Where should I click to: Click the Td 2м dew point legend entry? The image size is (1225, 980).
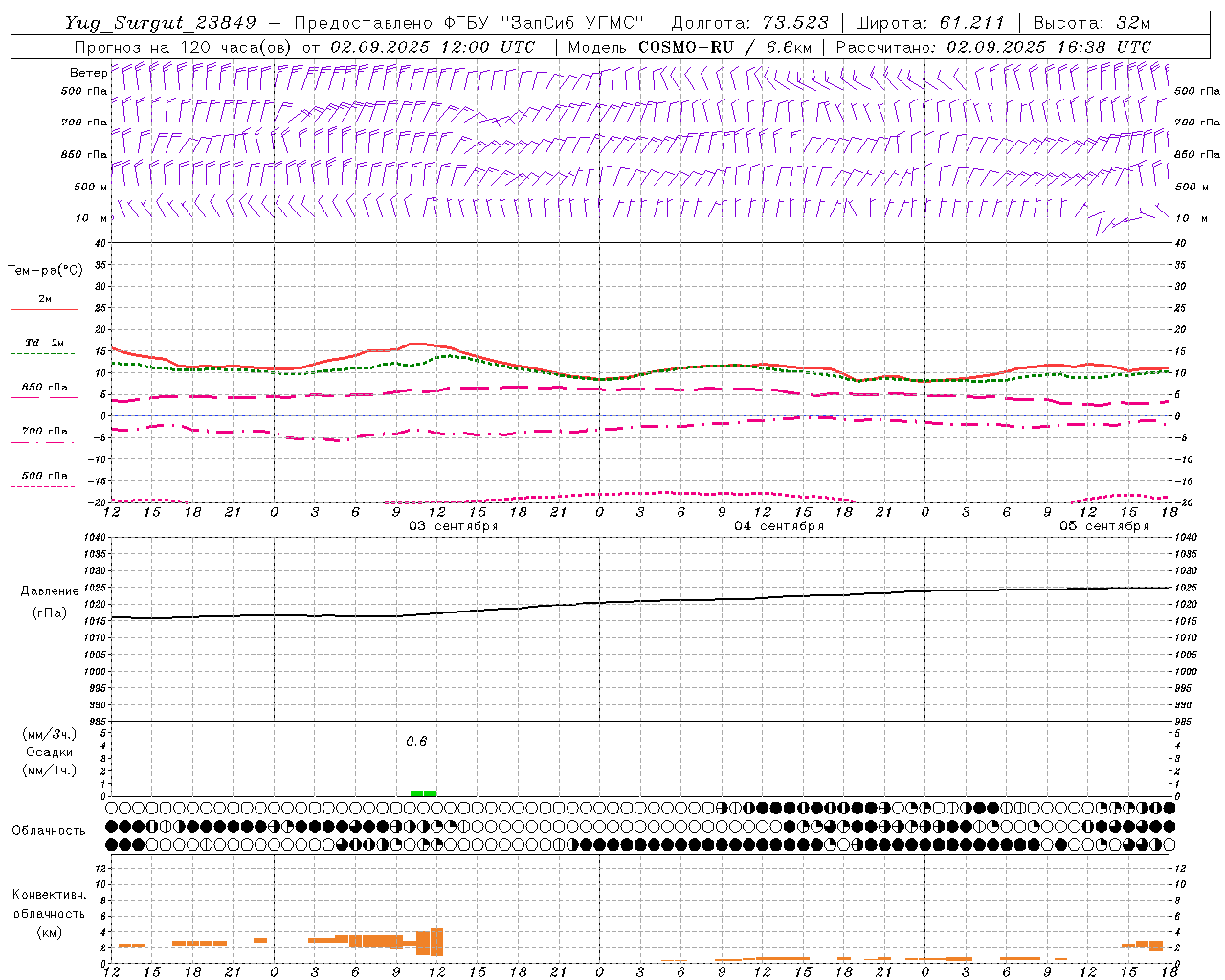[45, 343]
